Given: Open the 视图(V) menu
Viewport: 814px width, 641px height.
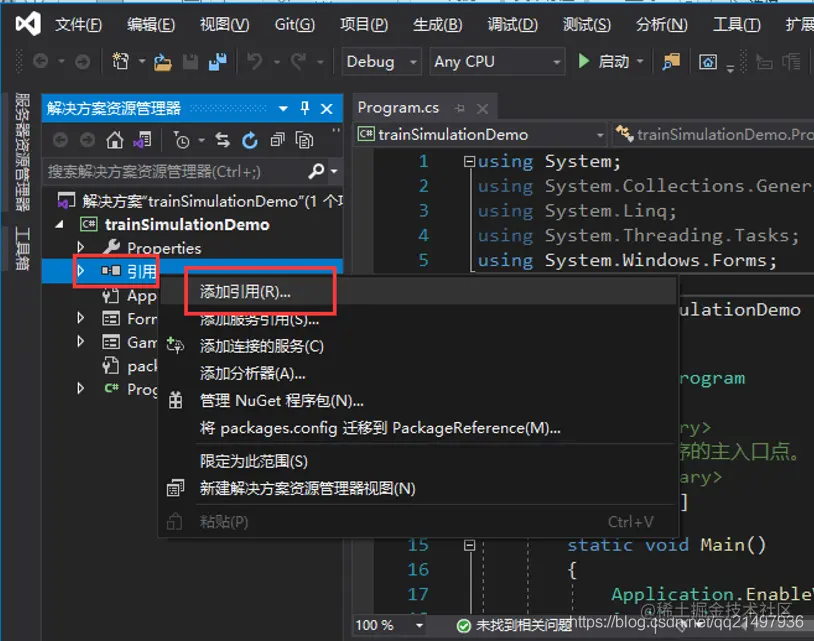Looking at the screenshot, I should coord(224,24).
